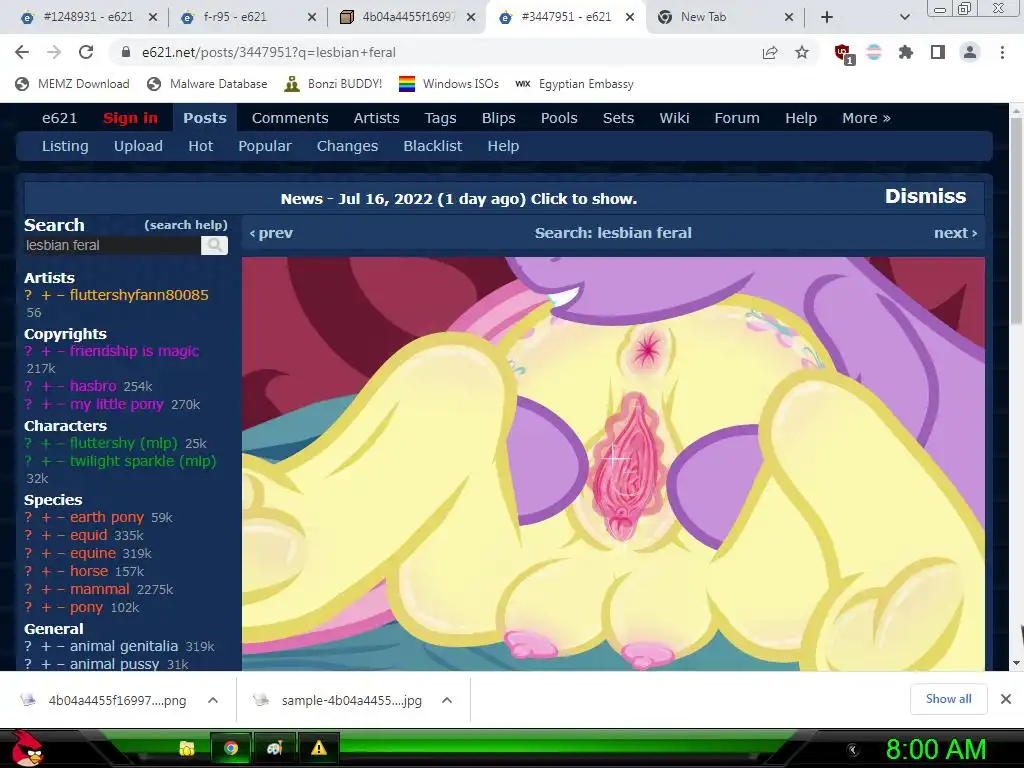Open the Popular submenu link

tap(264, 146)
